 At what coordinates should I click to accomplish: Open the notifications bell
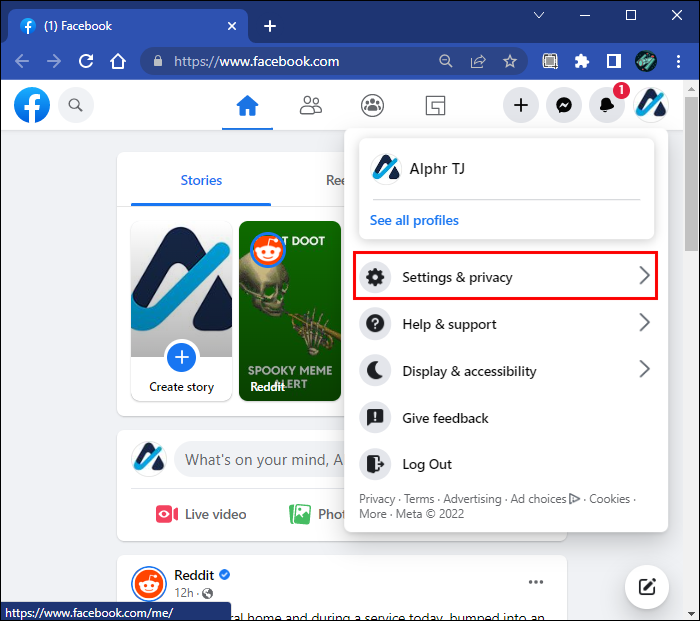(607, 105)
